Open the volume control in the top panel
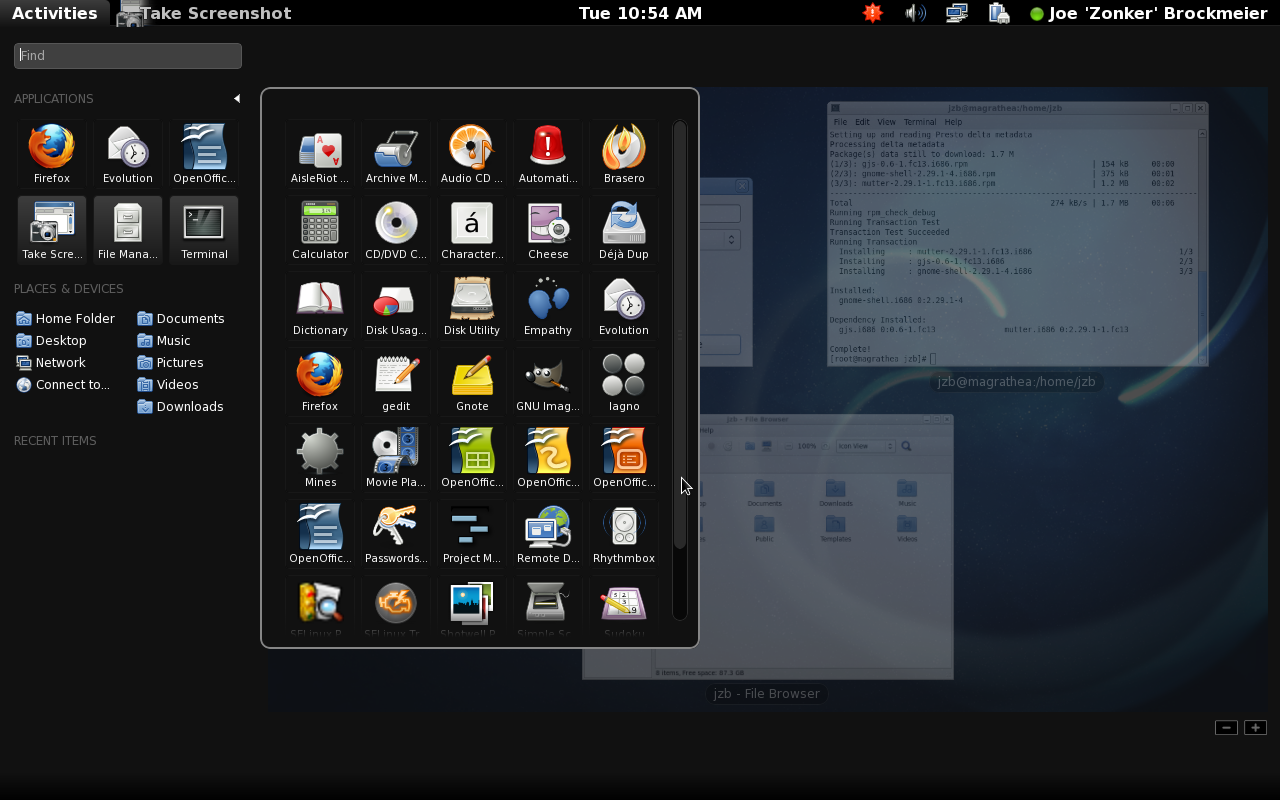Image resolution: width=1280 pixels, height=800 pixels. [x=914, y=13]
